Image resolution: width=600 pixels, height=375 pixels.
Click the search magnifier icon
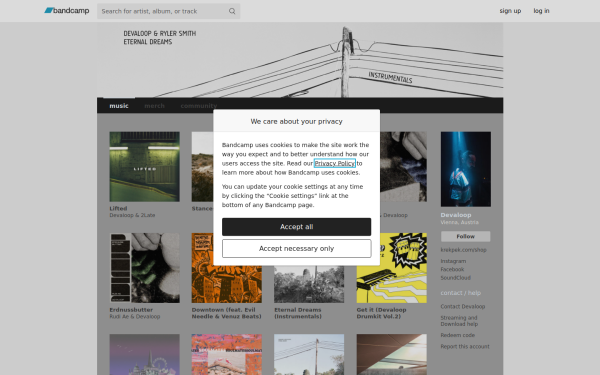[x=232, y=11]
